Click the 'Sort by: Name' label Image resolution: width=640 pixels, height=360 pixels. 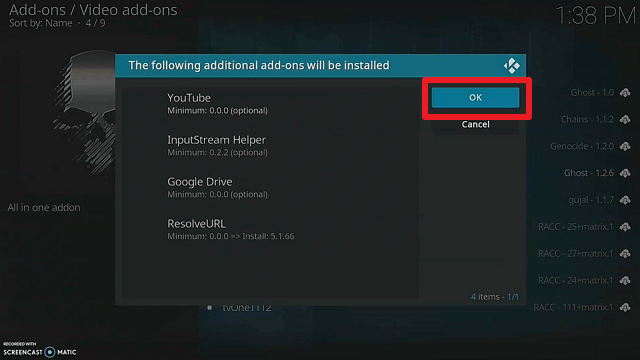pyautogui.click(x=41, y=23)
